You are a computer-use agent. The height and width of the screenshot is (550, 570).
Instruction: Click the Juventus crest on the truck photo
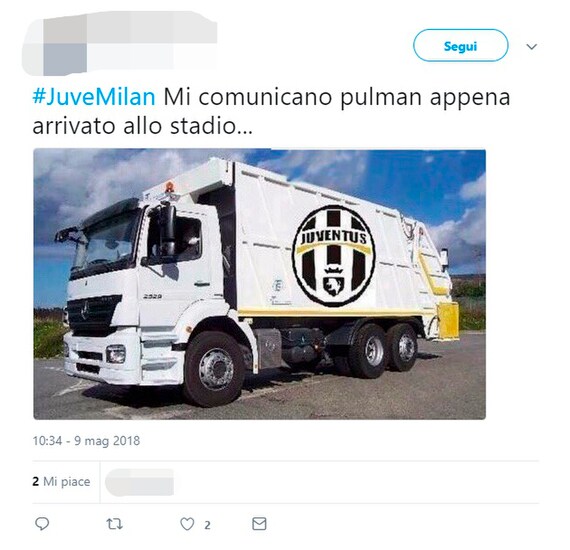pos(334,255)
